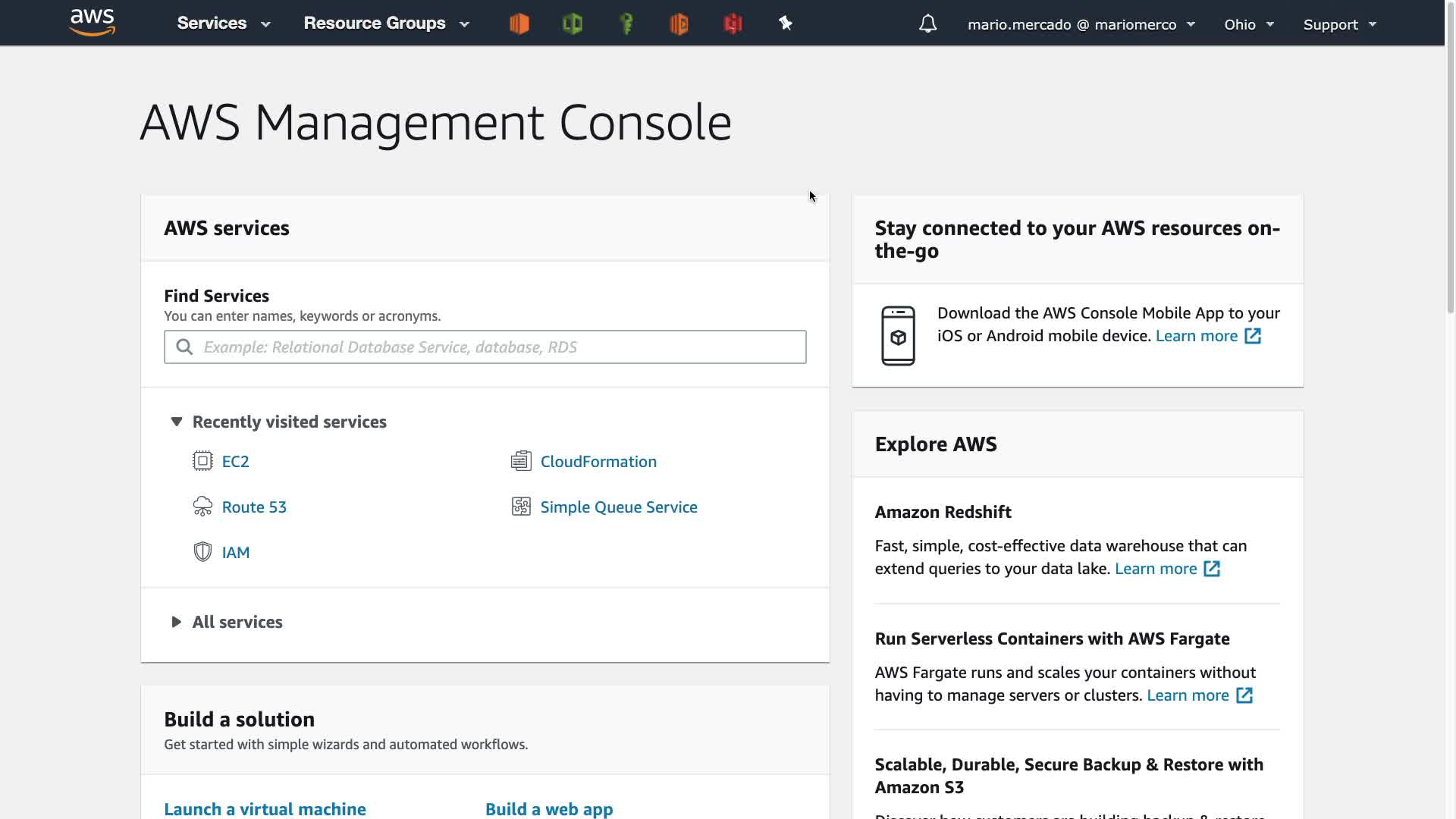The image size is (1456, 819).
Task: Click the orange play-cube shortcut icon
Action: coord(679,24)
